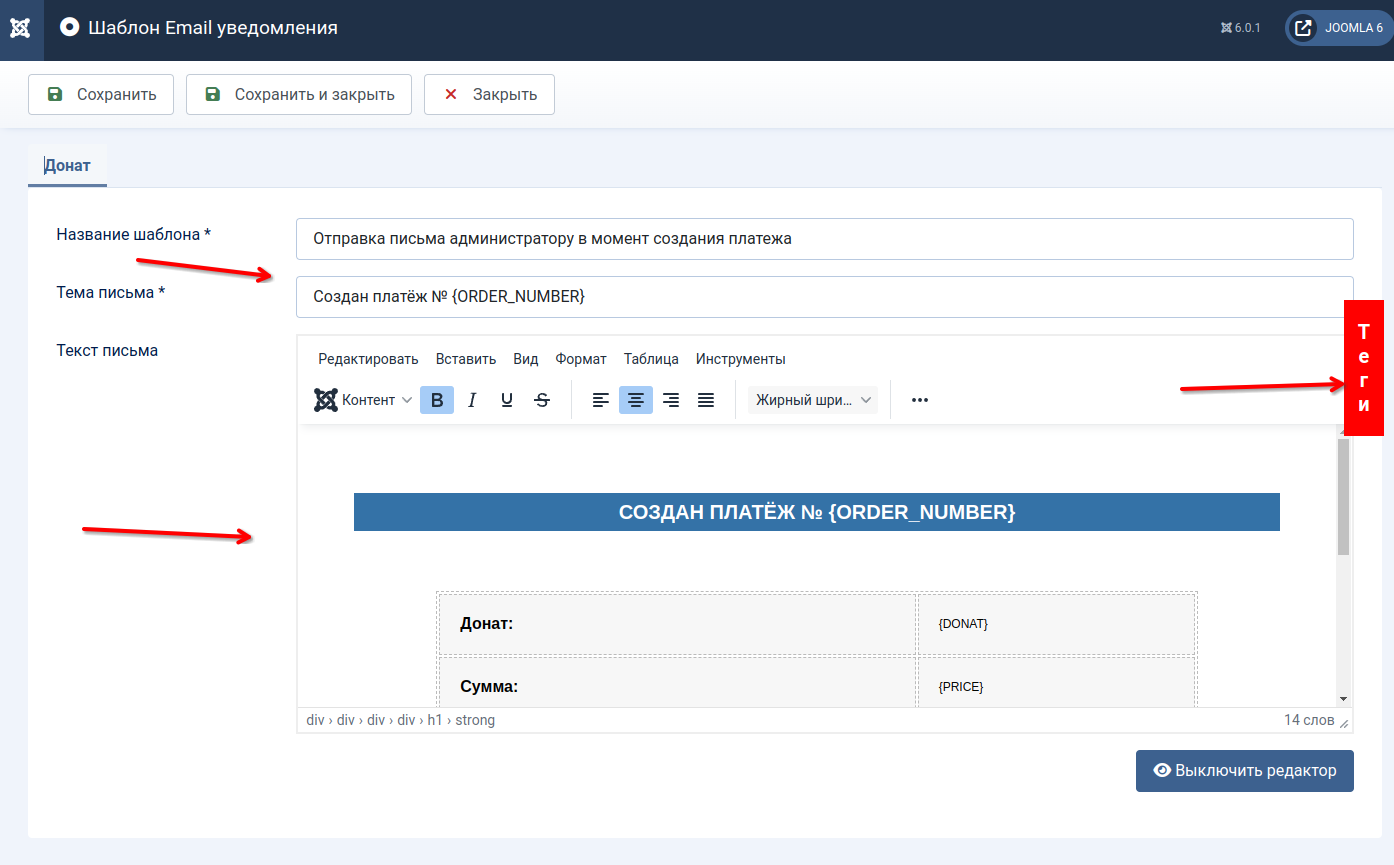
Task: Show more toolbar options (three dots)
Action: click(920, 400)
